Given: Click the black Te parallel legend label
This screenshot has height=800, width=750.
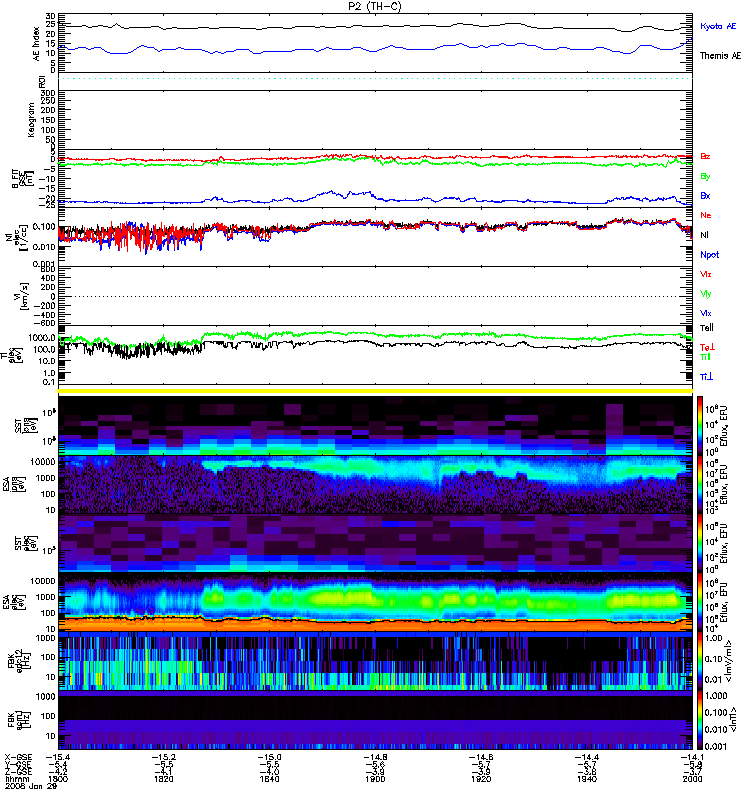Looking at the screenshot, I should click(707, 328).
